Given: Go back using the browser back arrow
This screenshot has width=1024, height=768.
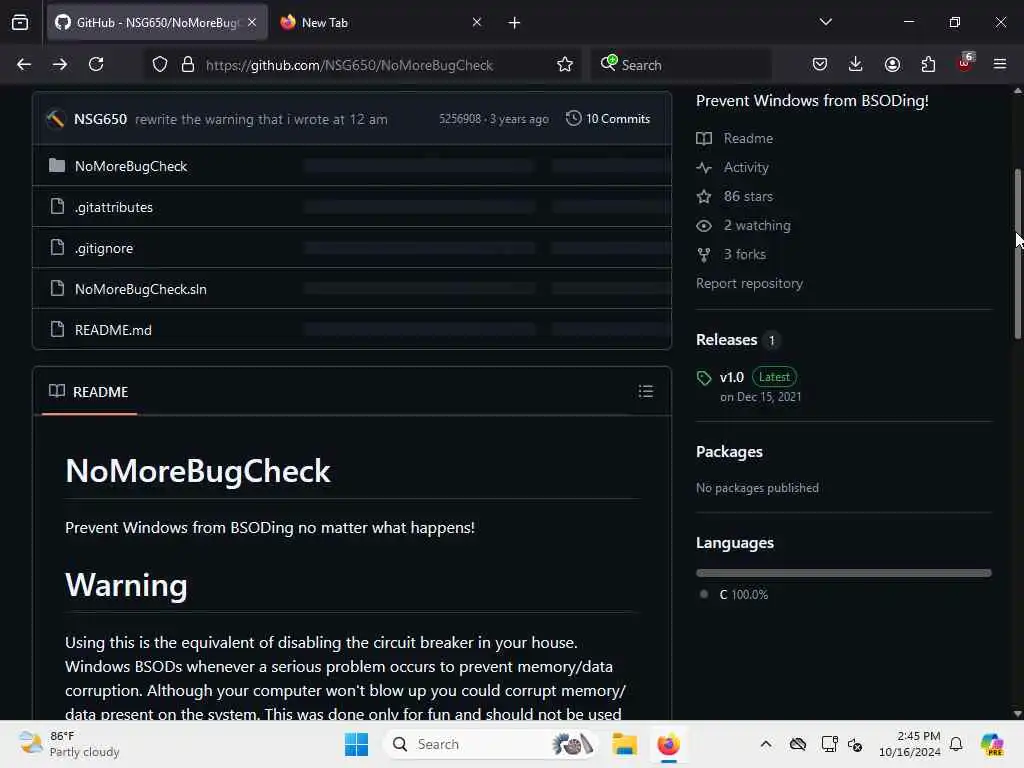Looking at the screenshot, I should [24, 64].
